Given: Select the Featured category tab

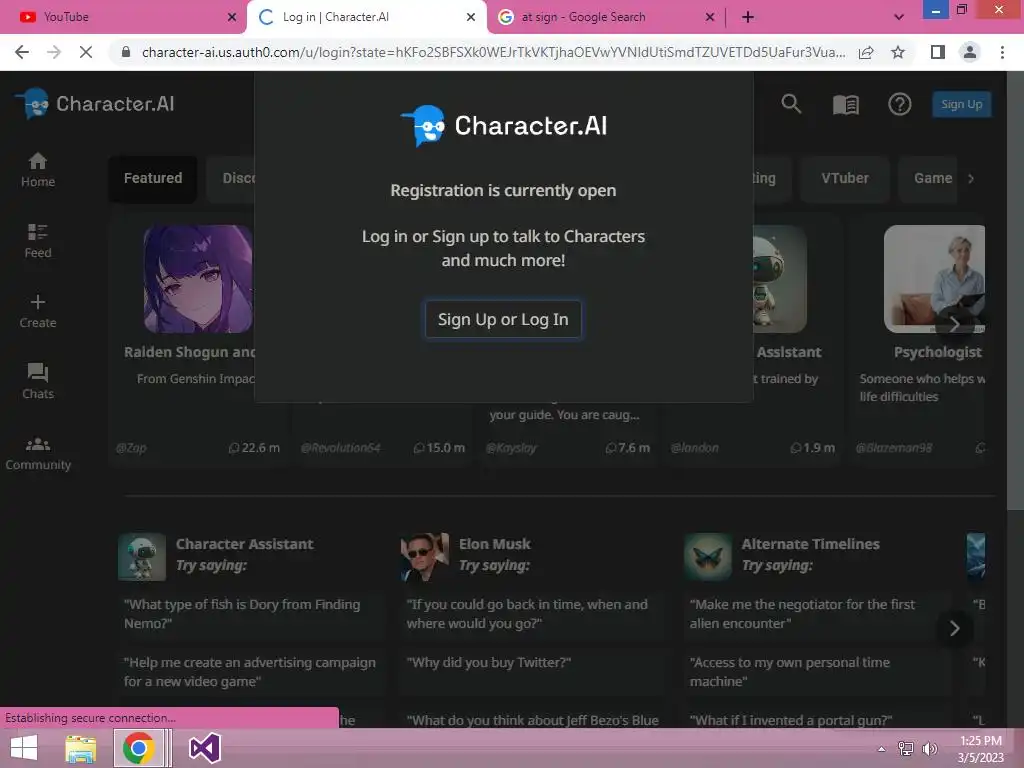Looking at the screenshot, I should click(153, 178).
